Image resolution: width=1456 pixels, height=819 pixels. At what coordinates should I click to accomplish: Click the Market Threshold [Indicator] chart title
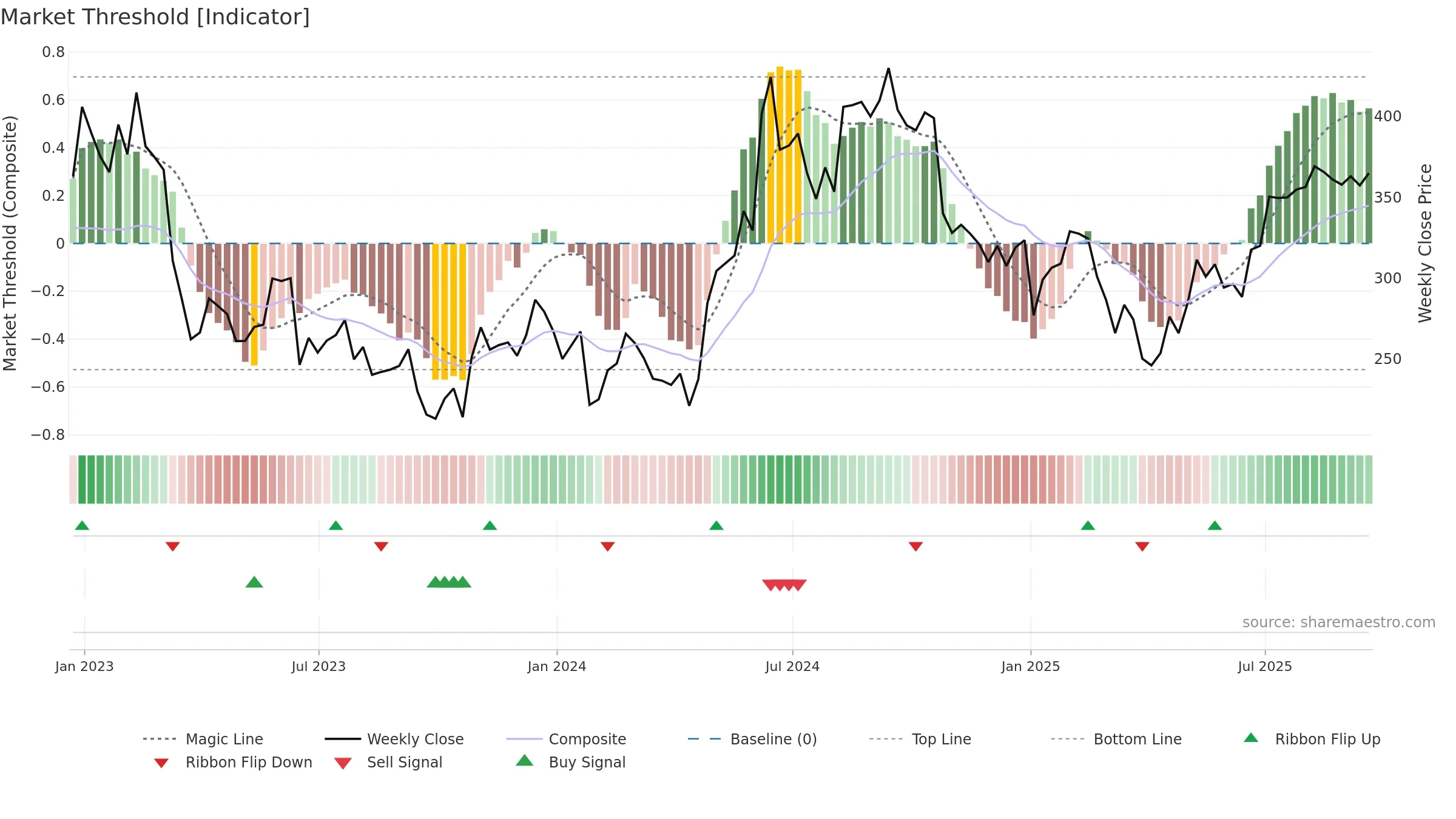[155, 17]
